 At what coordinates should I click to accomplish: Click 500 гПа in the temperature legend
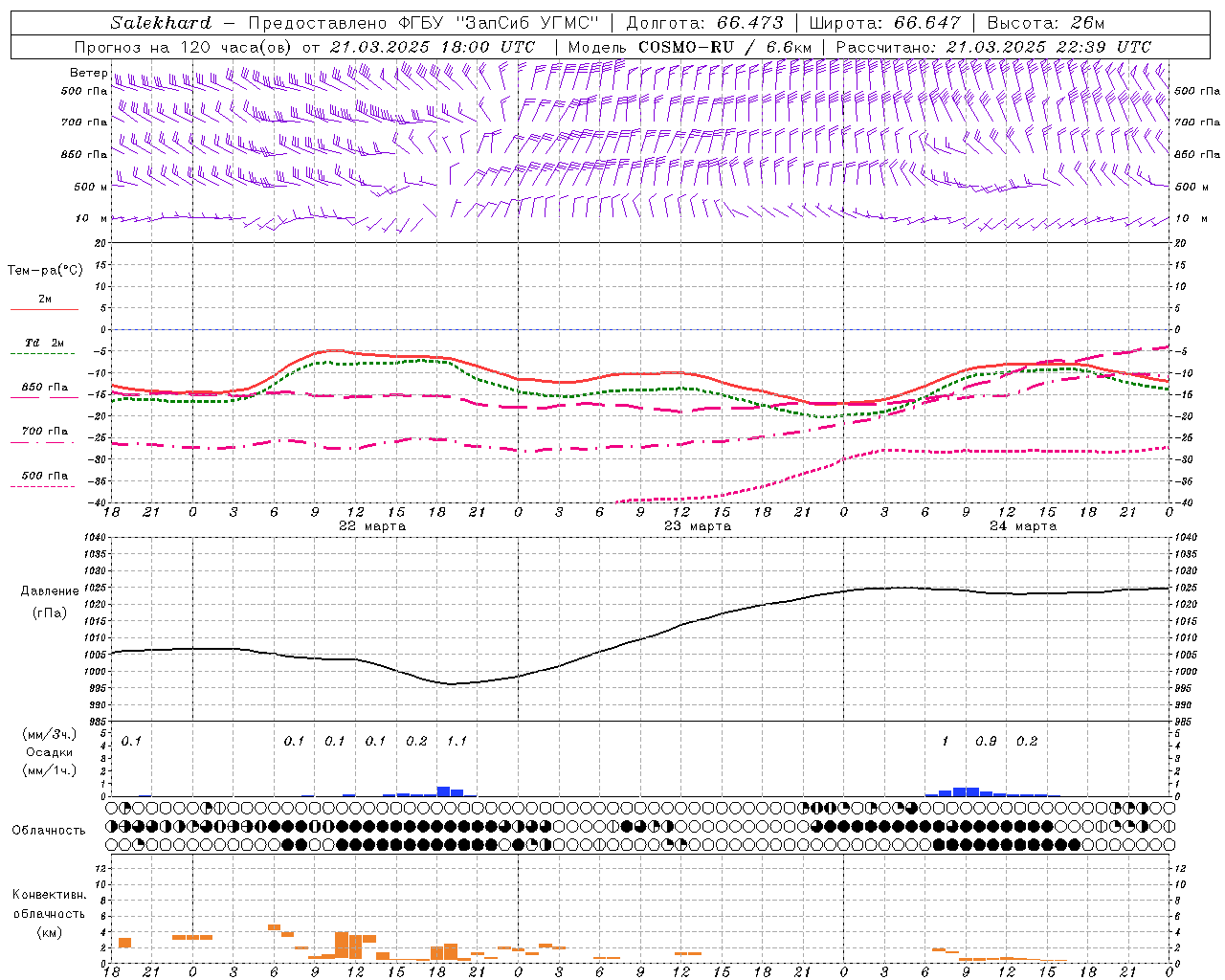[45, 476]
